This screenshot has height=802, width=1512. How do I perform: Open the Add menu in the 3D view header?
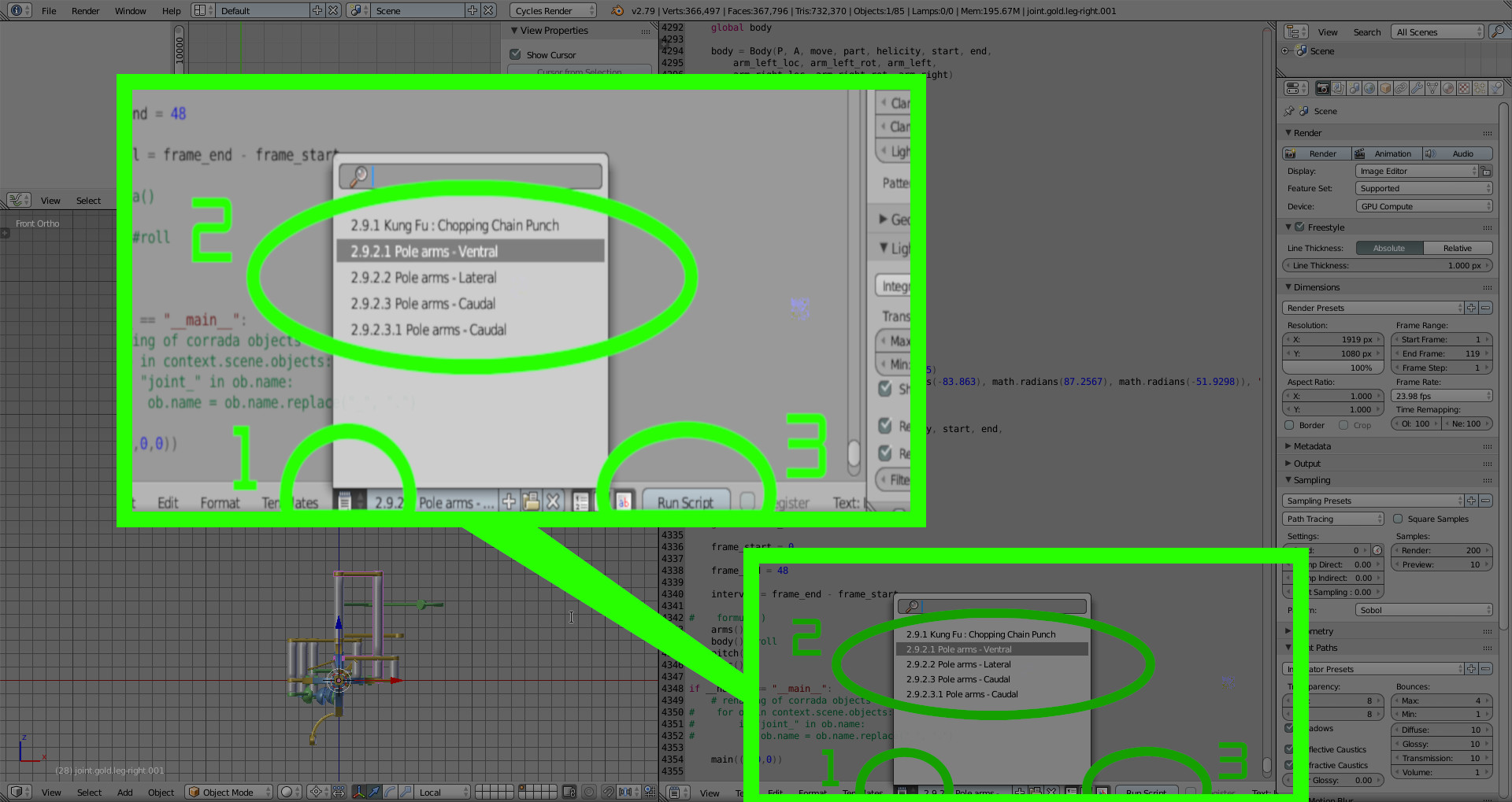pos(124,793)
